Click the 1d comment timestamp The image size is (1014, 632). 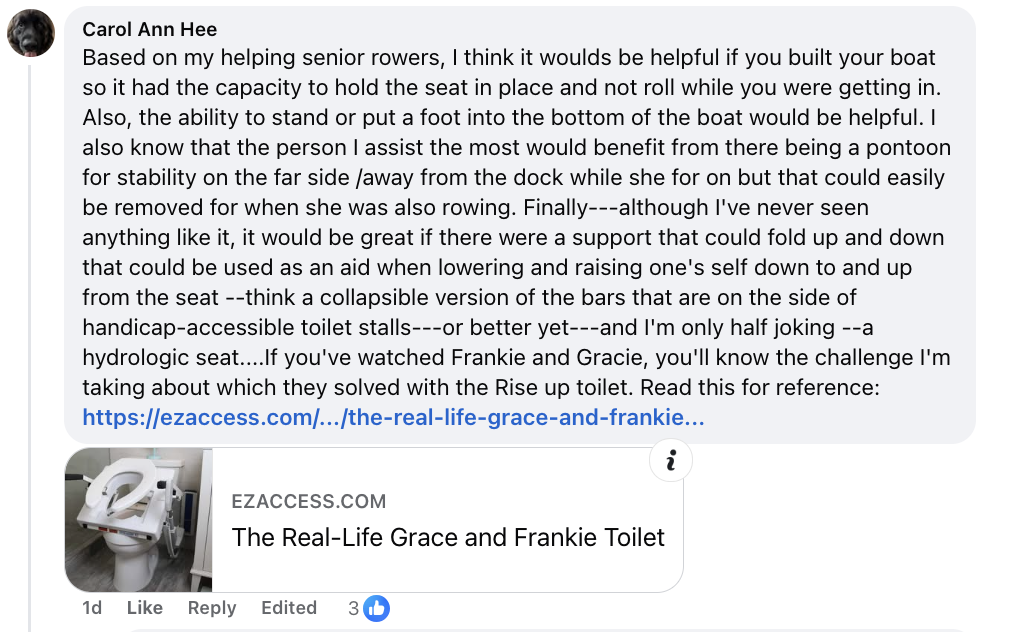92,607
